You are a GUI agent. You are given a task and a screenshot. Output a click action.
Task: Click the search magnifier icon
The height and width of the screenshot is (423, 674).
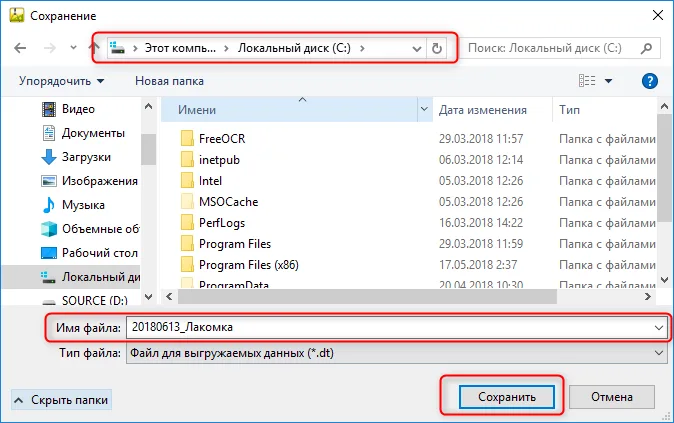(x=646, y=48)
